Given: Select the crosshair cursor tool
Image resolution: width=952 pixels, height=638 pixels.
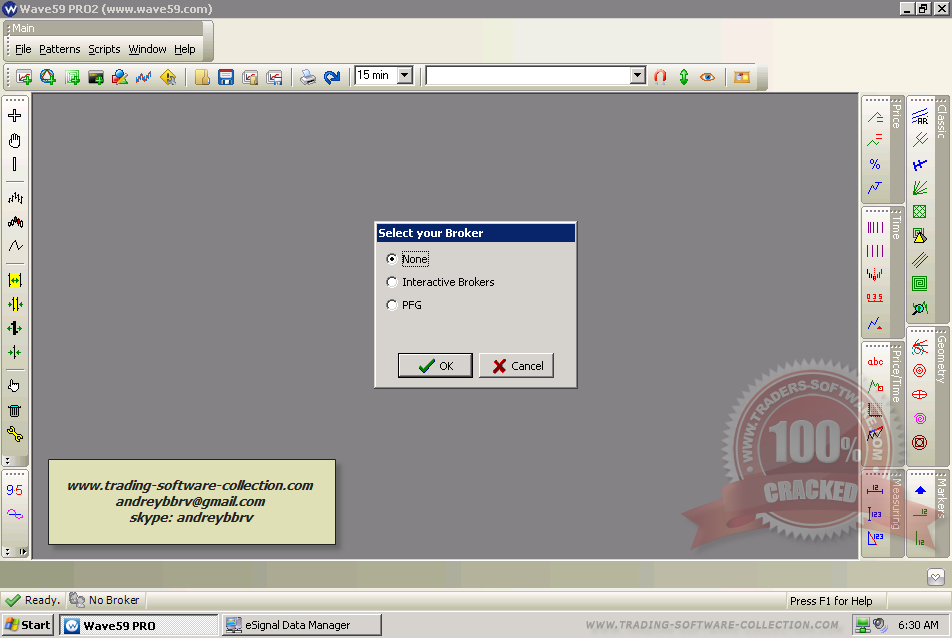Looking at the screenshot, I should (14, 116).
